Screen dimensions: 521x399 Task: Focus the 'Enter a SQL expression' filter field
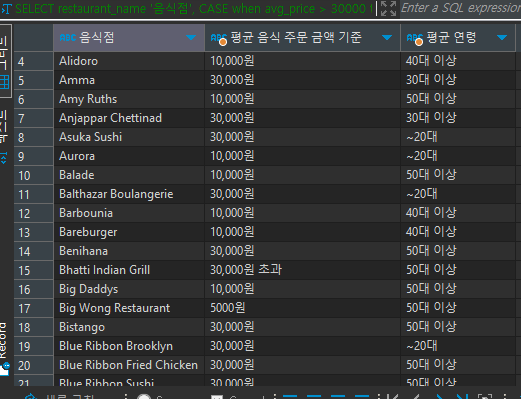[461, 8]
